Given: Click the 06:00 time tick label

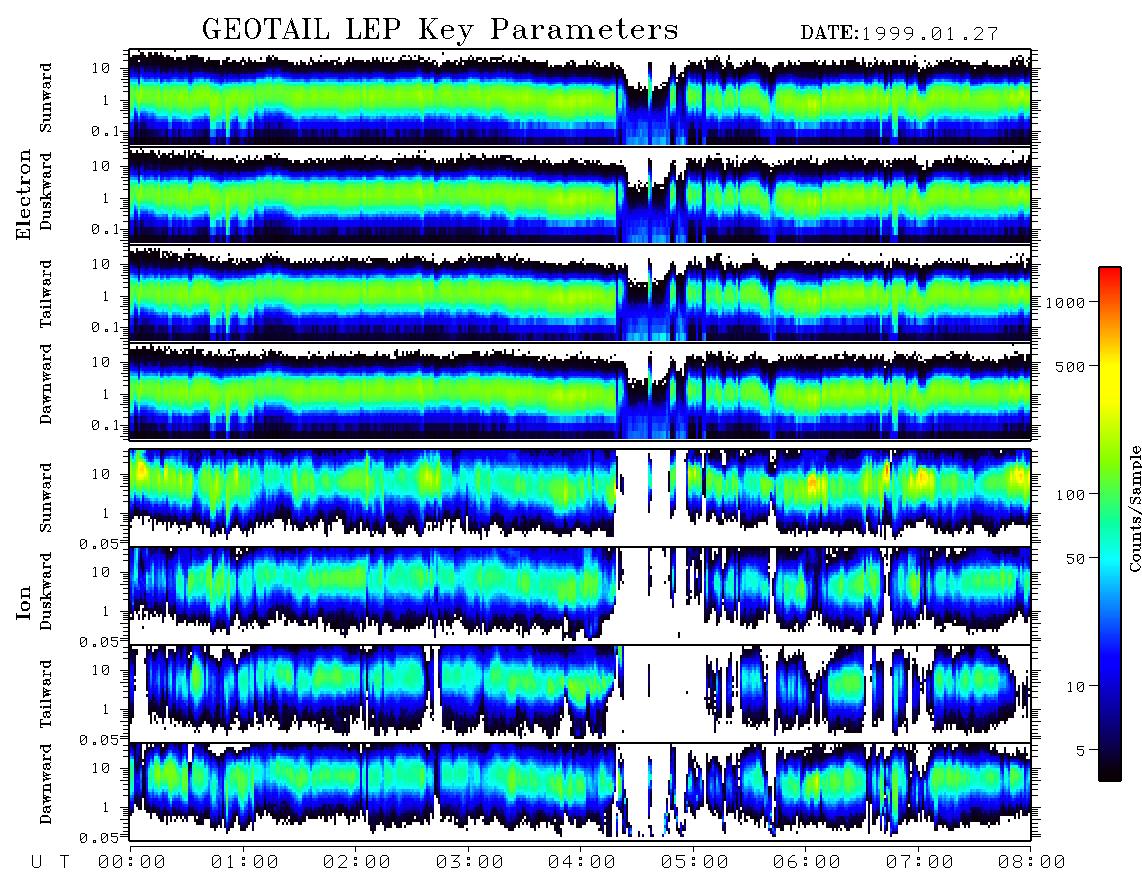Looking at the screenshot, I should pyautogui.click(x=807, y=863).
